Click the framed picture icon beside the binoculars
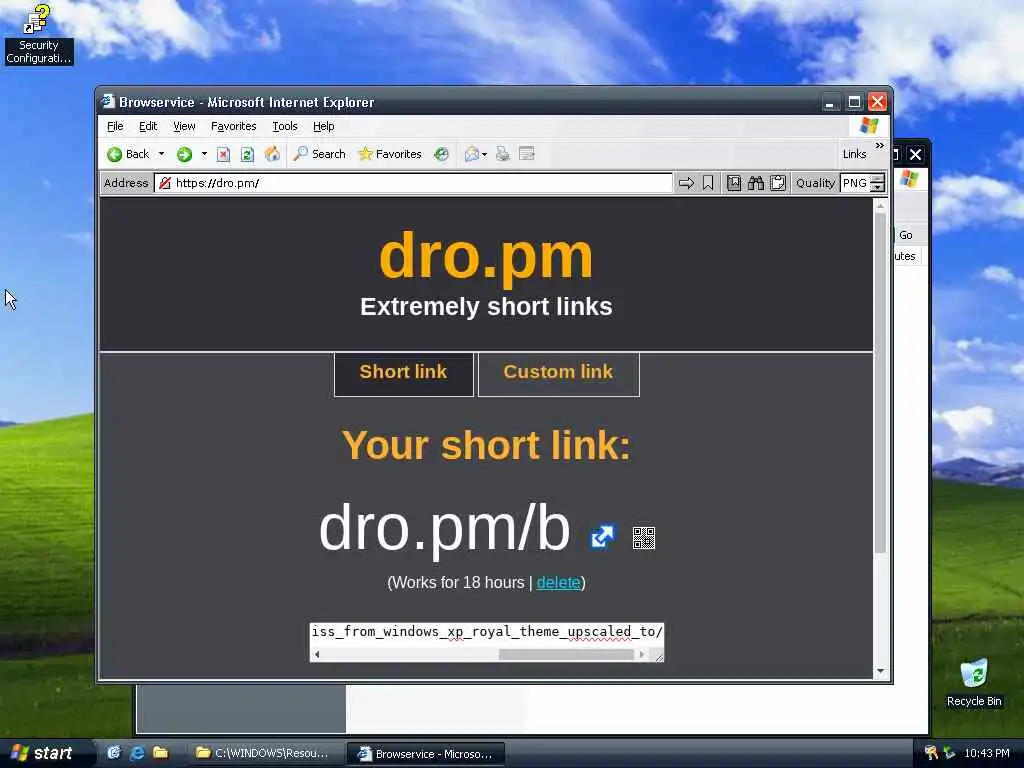1024x768 pixels. [x=734, y=183]
